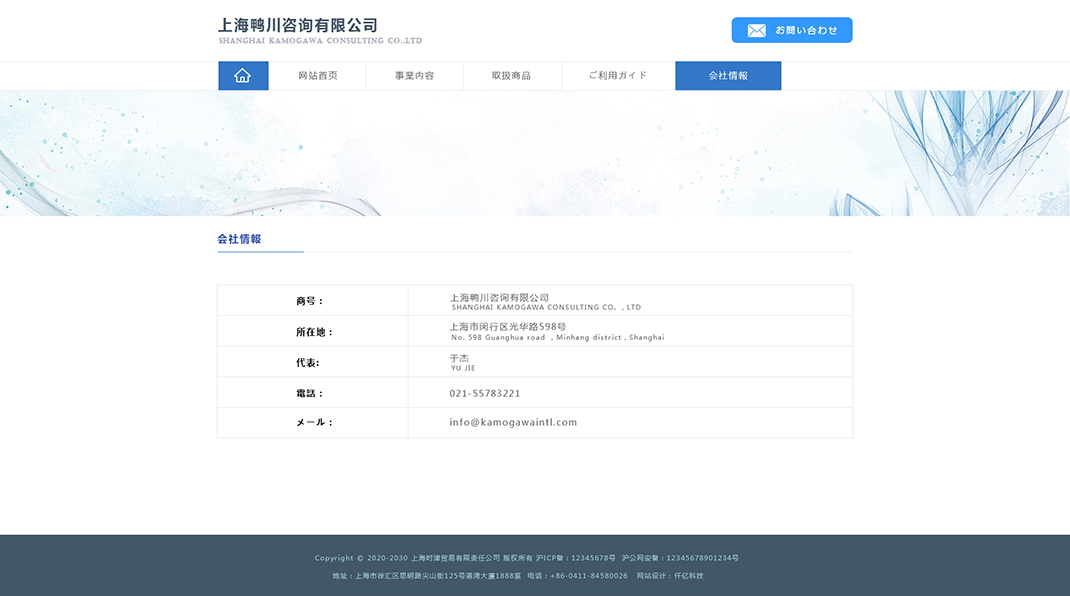Select 取扱商品 in the navigation bar
The height and width of the screenshot is (596, 1070).
pyautogui.click(x=511, y=76)
